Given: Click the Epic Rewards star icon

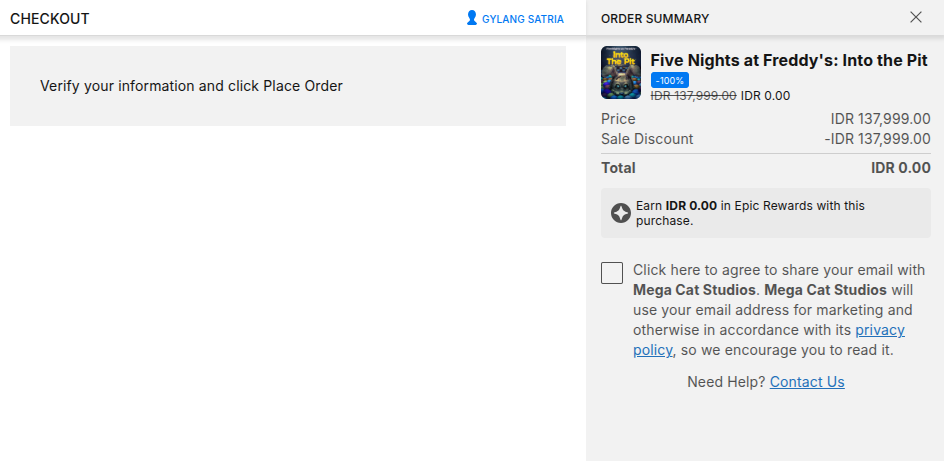Looking at the screenshot, I should (x=621, y=212).
